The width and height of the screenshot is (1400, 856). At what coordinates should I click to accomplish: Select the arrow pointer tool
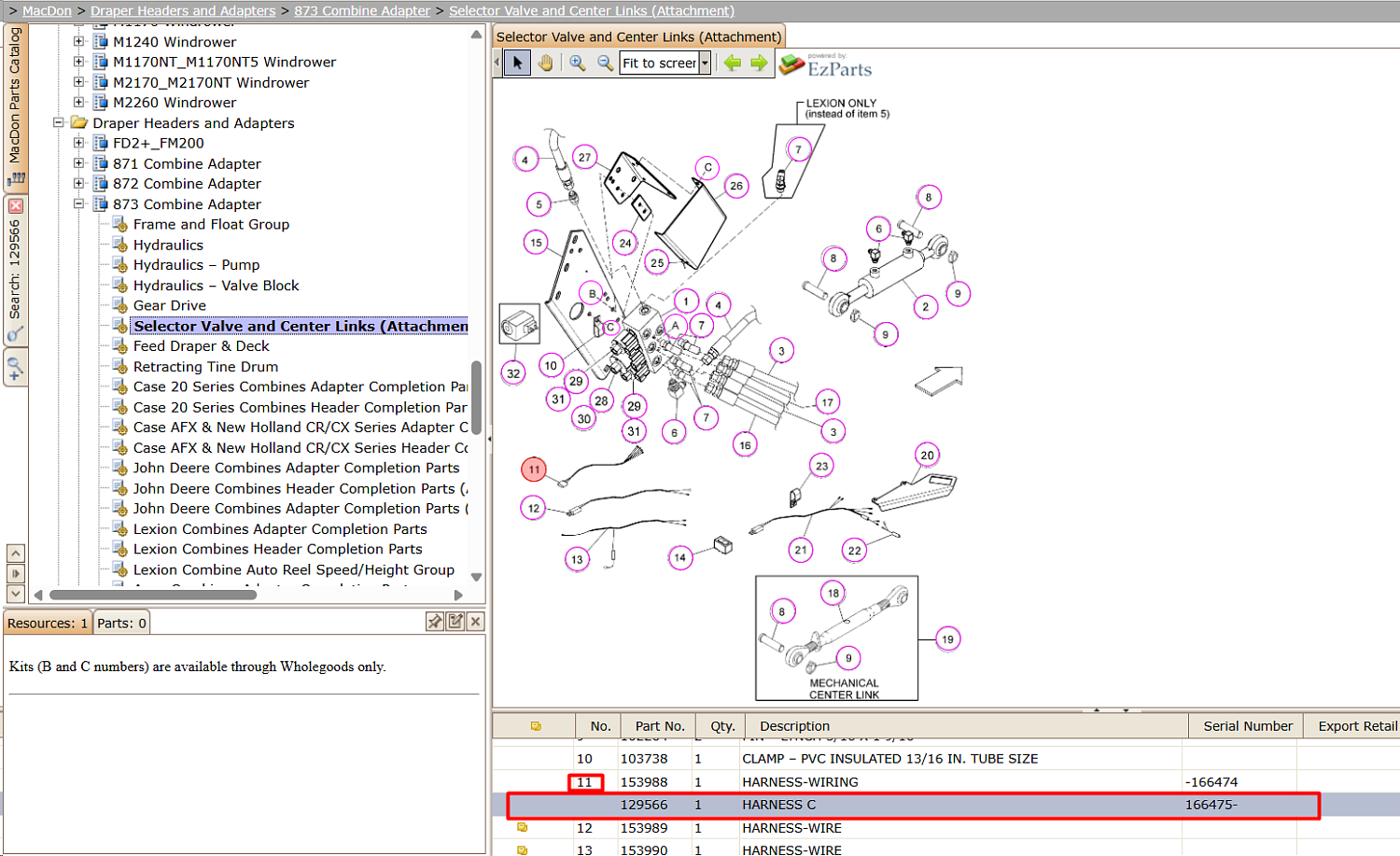[517, 63]
